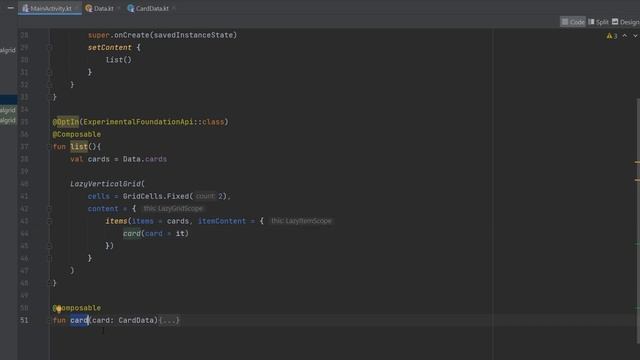This screenshot has width=640, height=360.
Task: Click the @Composable annotation above fun list
Action: click(76, 134)
